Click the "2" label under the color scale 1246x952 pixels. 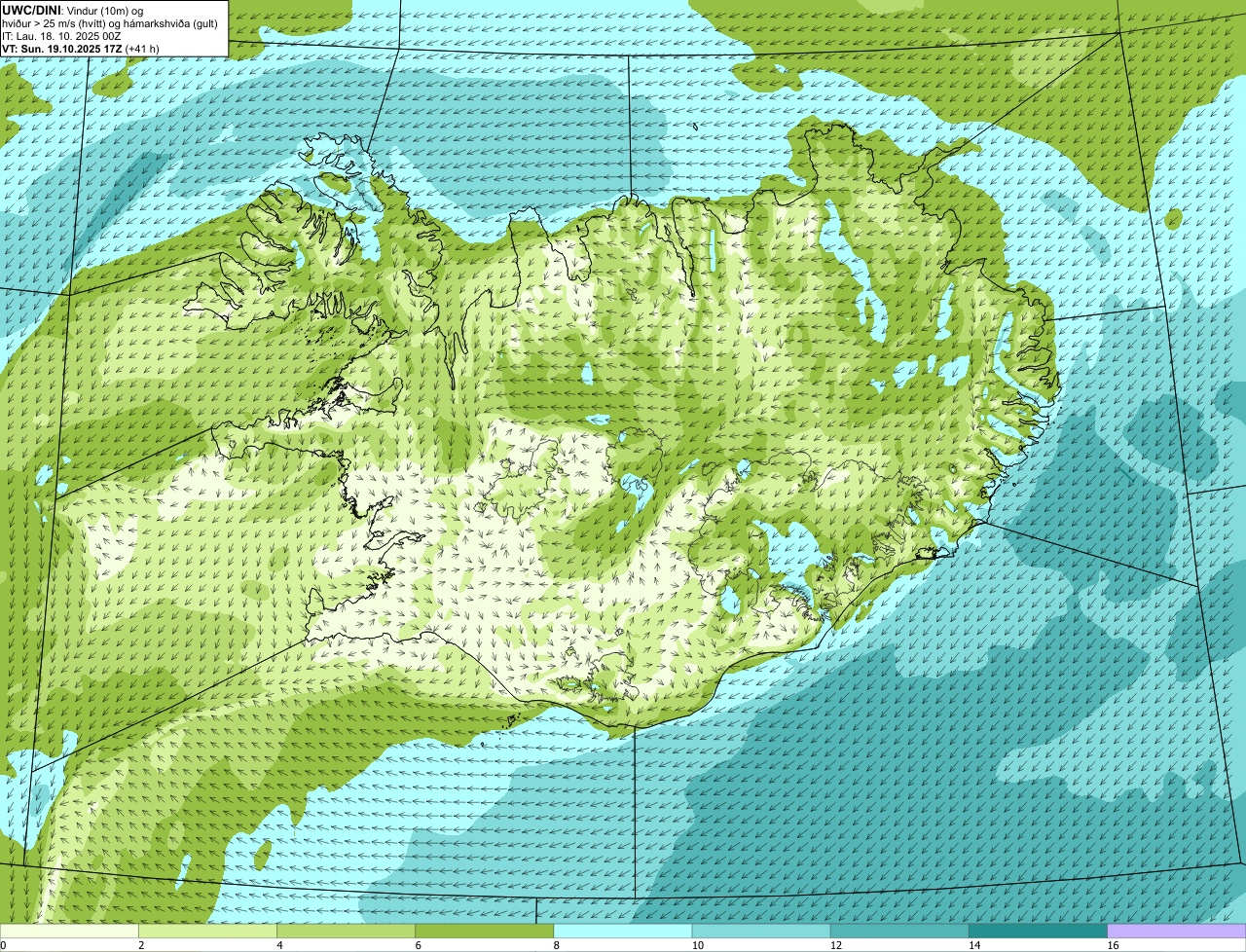[141, 945]
